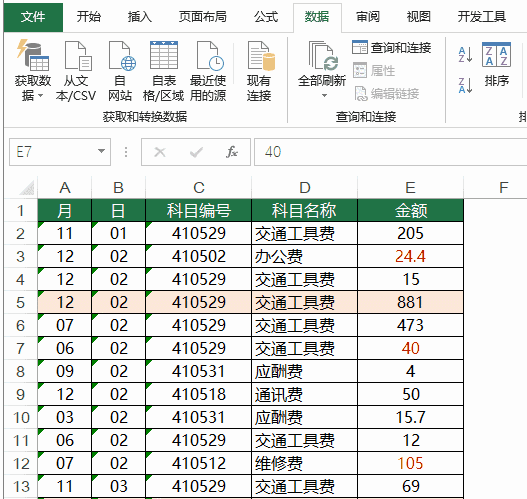Switch to the Insert (插入) tab
The width and height of the screenshot is (527, 499).
pos(139,17)
